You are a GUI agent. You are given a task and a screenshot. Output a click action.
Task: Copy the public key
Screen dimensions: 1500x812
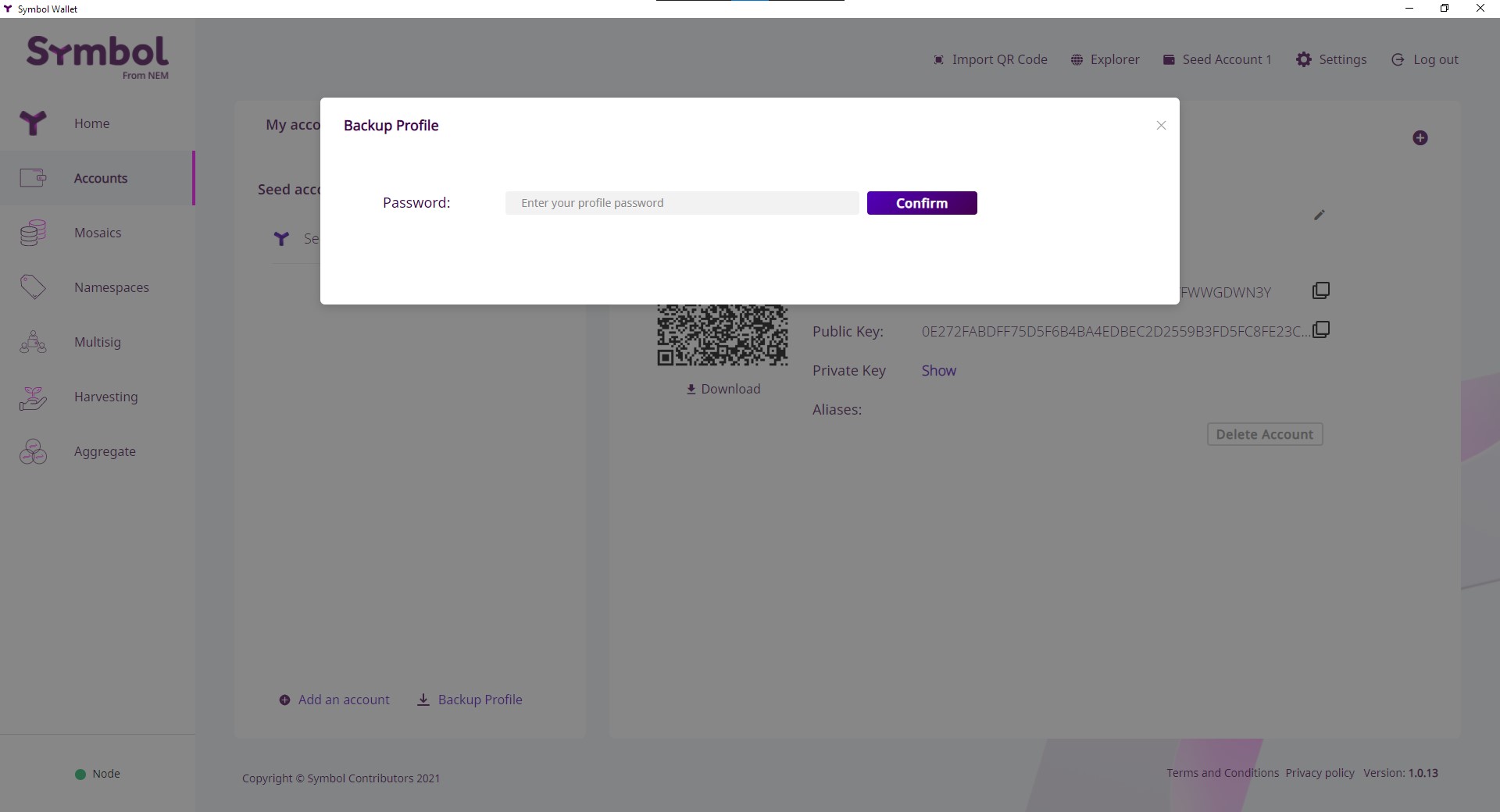point(1320,330)
